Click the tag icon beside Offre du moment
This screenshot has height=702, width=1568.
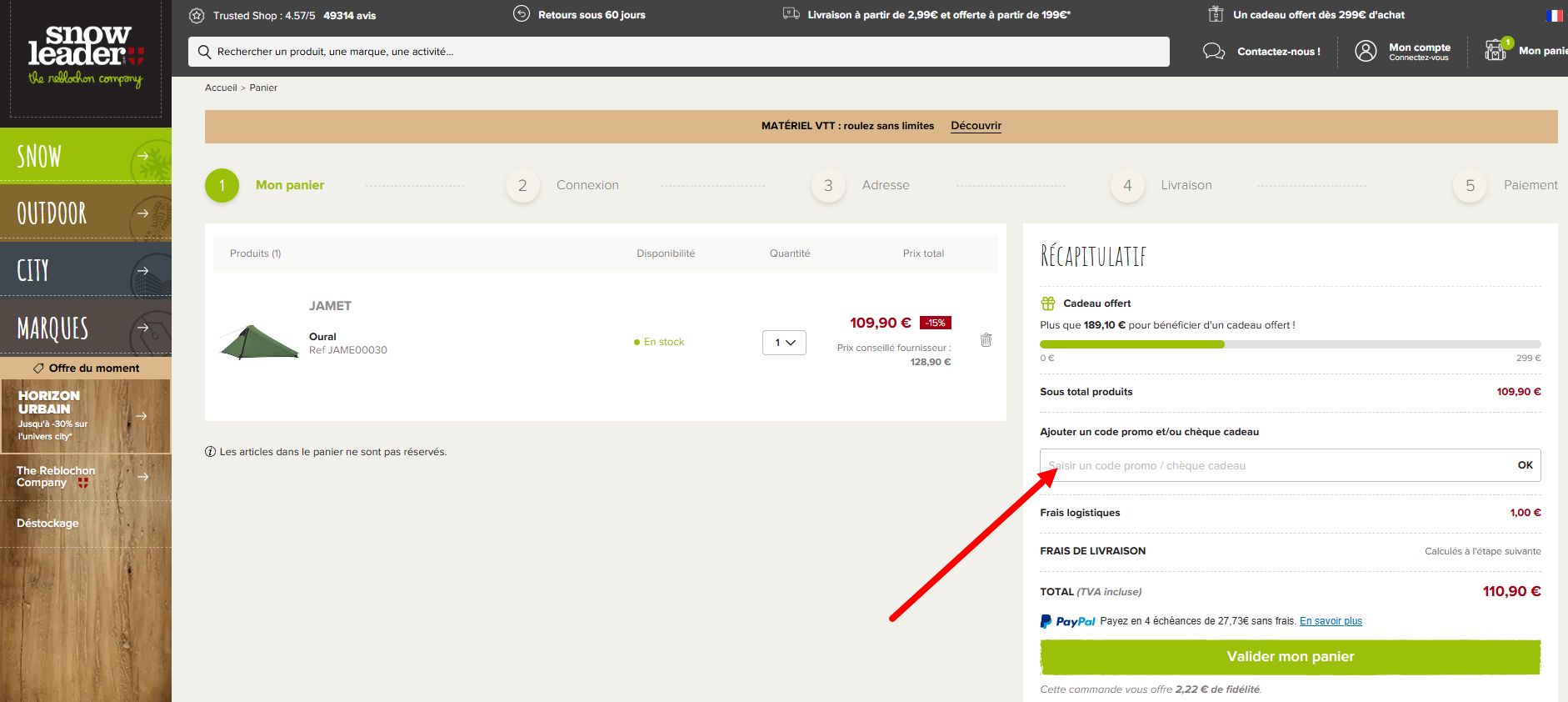(38, 368)
